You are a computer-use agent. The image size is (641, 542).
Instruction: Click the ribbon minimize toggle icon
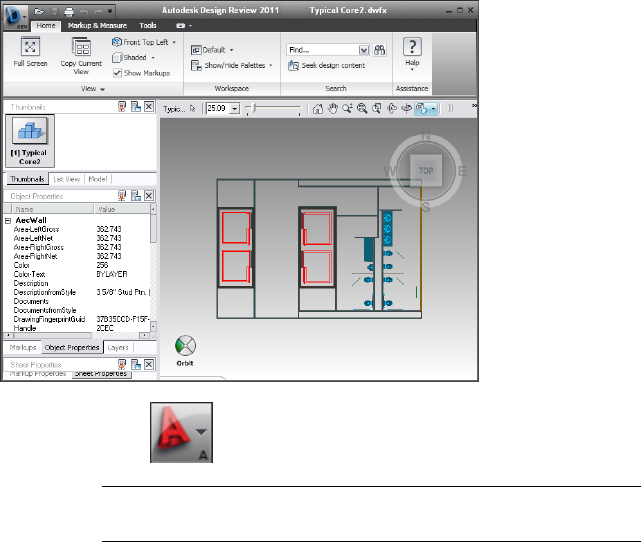[180, 25]
